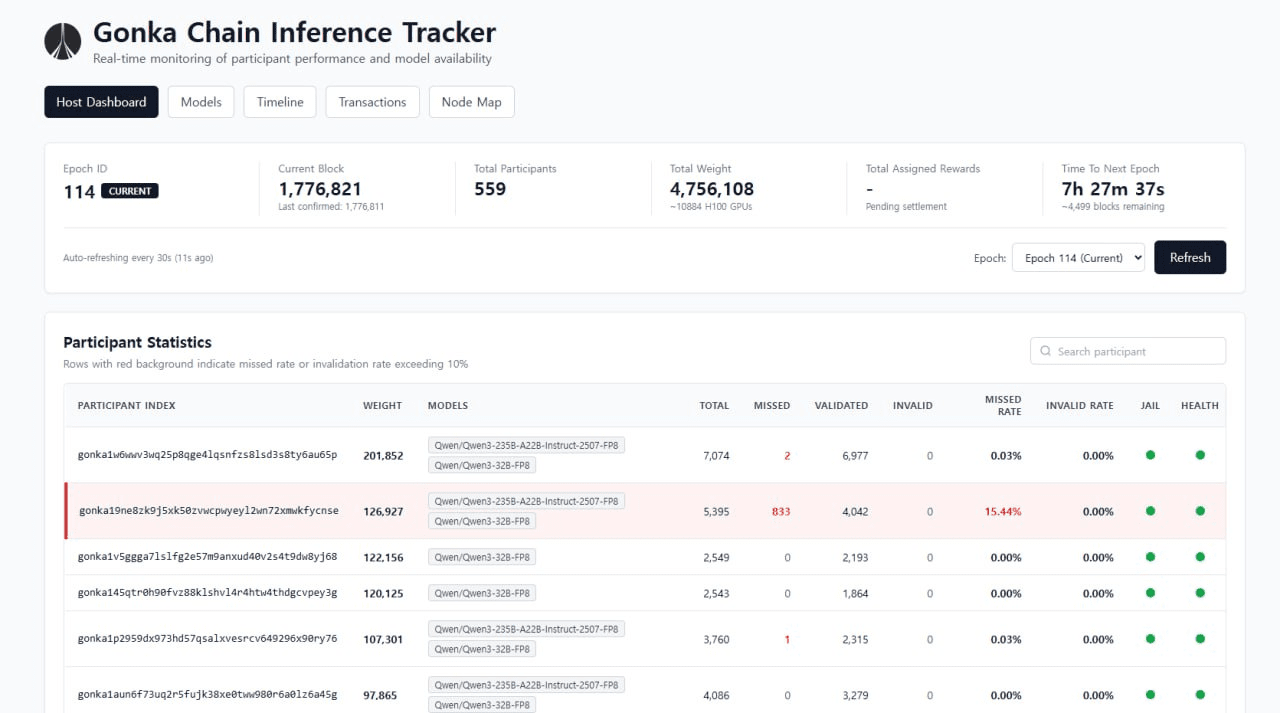Open the Timeline tab
Screen dimensions: 1280x713
point(280,102)
